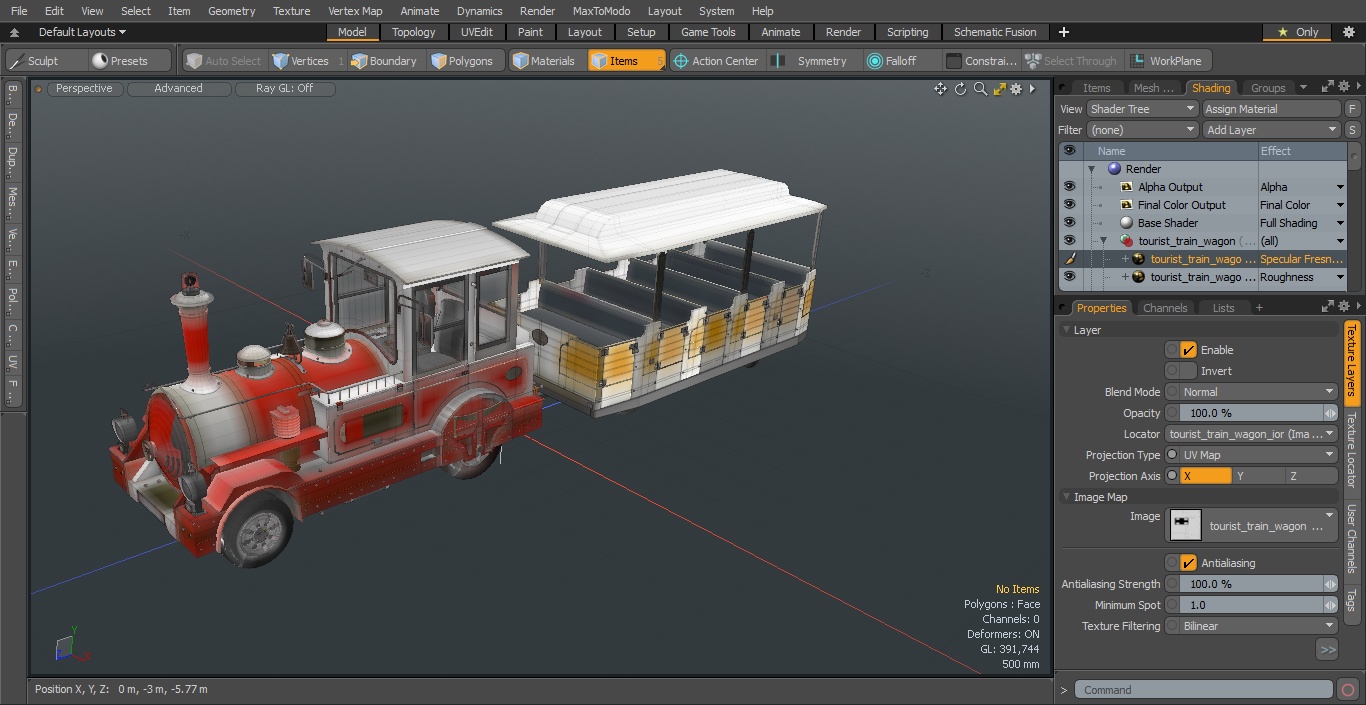Click the record button beside Command field
The image size is (1366, 705).
pos(1347,690)
